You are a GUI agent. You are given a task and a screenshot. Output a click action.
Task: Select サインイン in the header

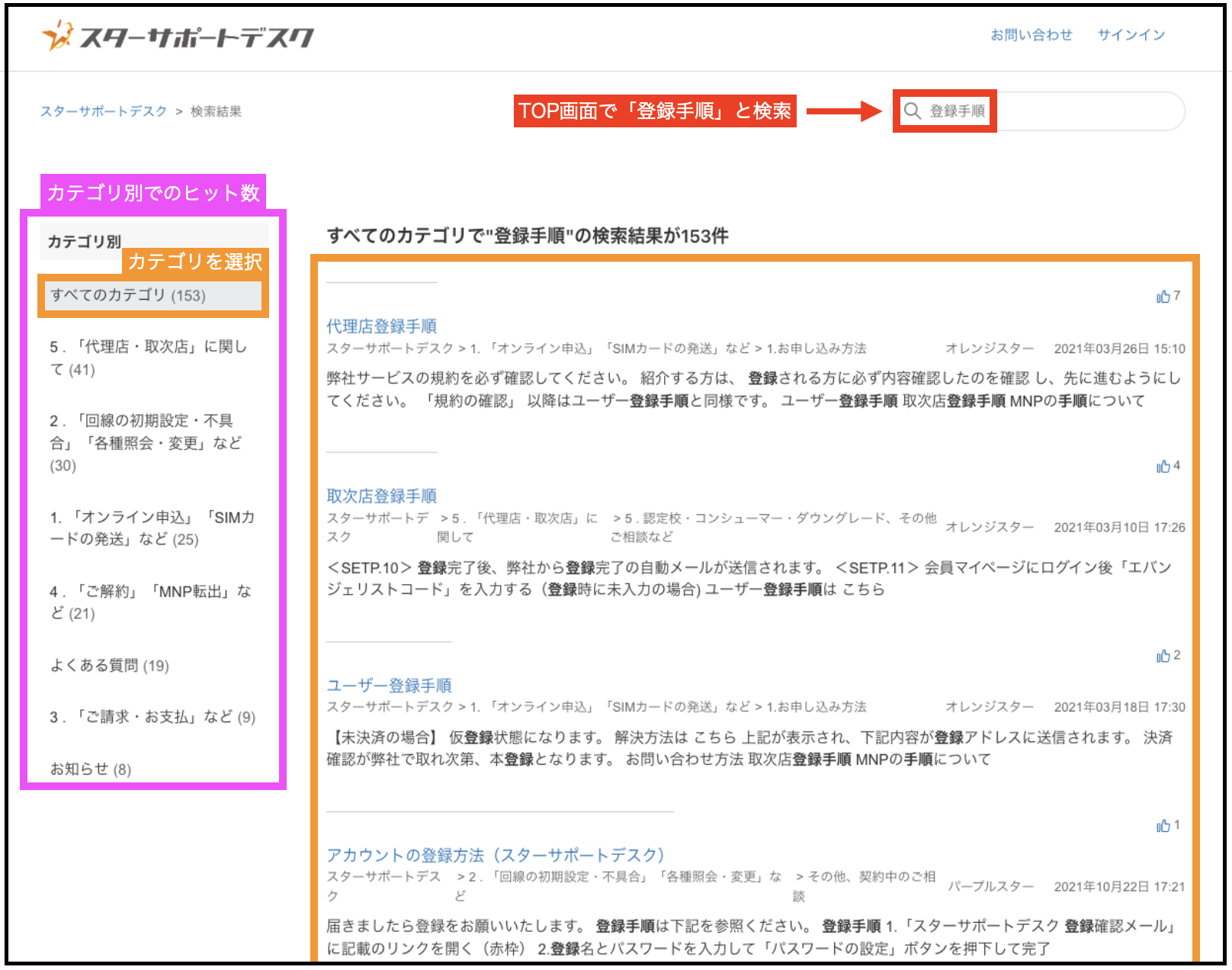[x=1131, y=34]
